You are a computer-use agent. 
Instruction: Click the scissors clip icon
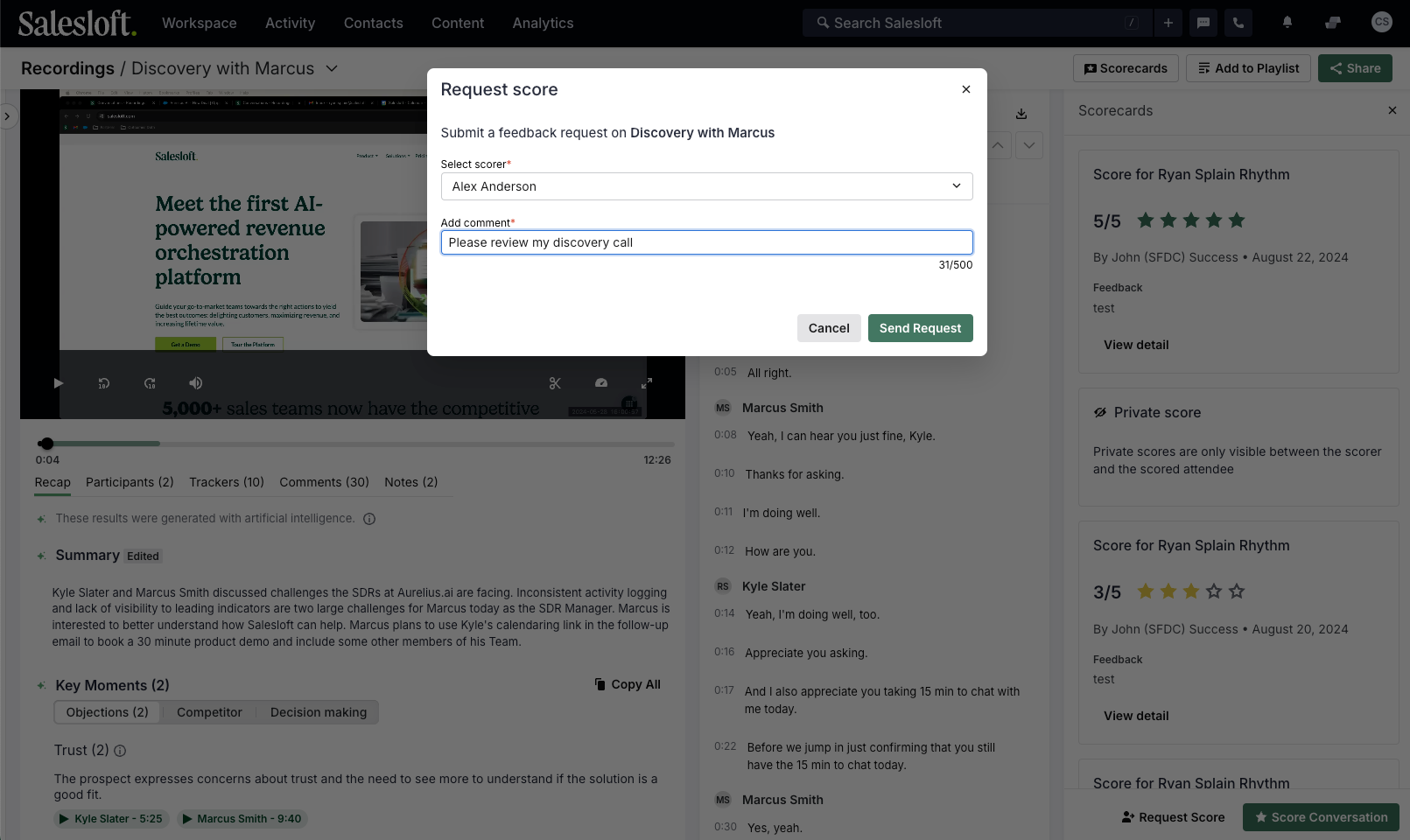click(x=555, y=383)
